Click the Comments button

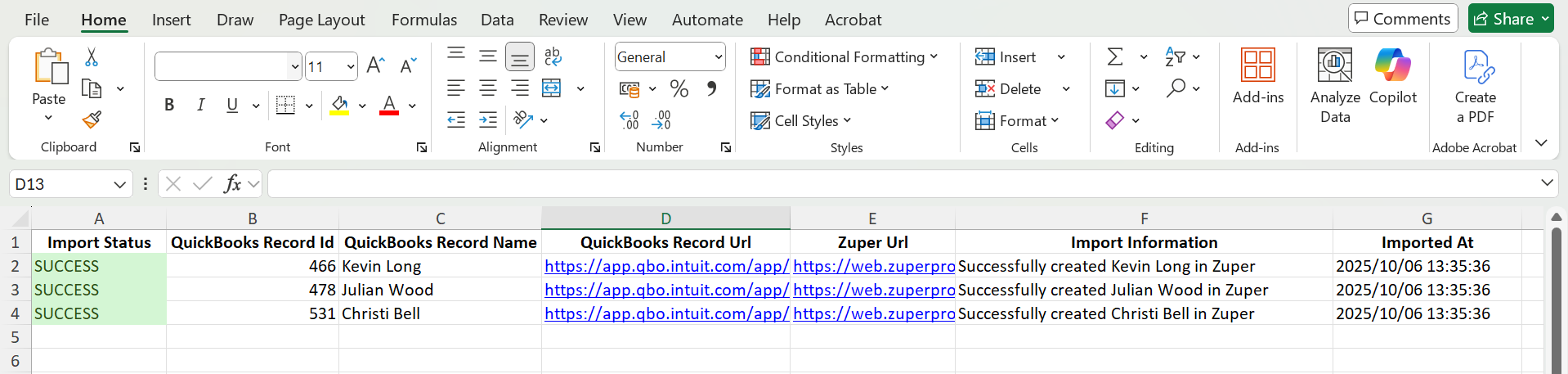point(1403,18)
